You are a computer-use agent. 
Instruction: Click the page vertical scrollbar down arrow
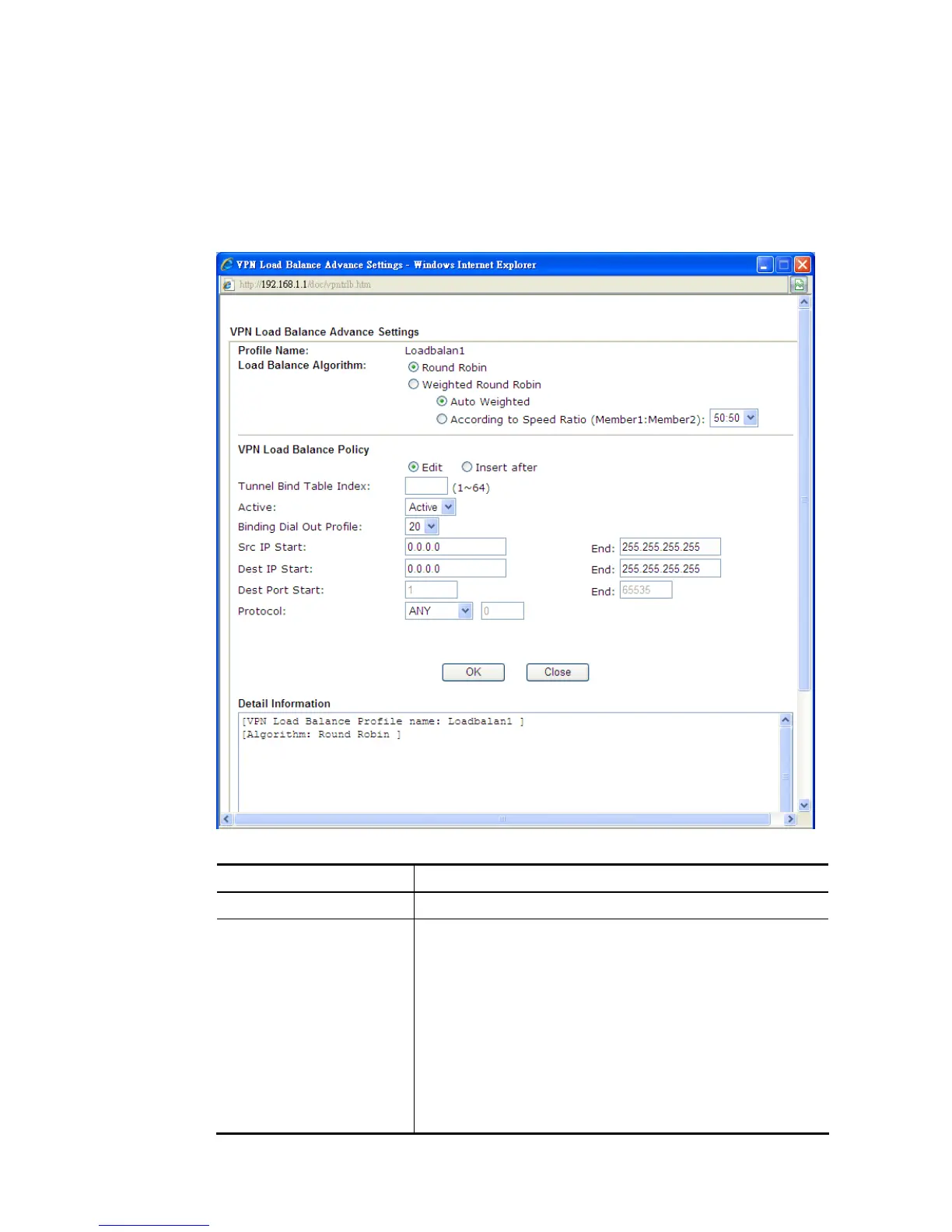[x=805, y=806]
